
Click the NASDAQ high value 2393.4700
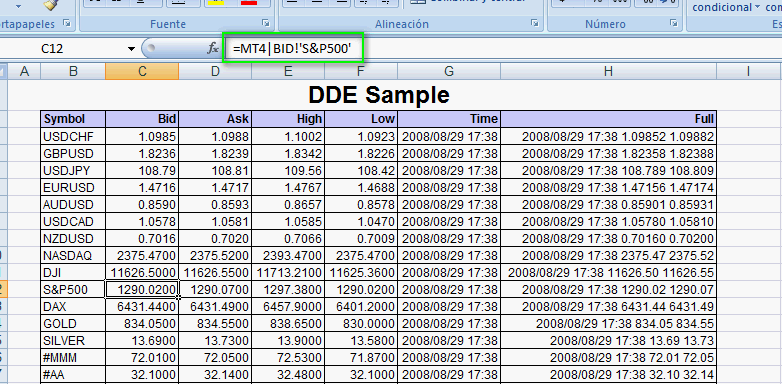(x=288, y=256)
